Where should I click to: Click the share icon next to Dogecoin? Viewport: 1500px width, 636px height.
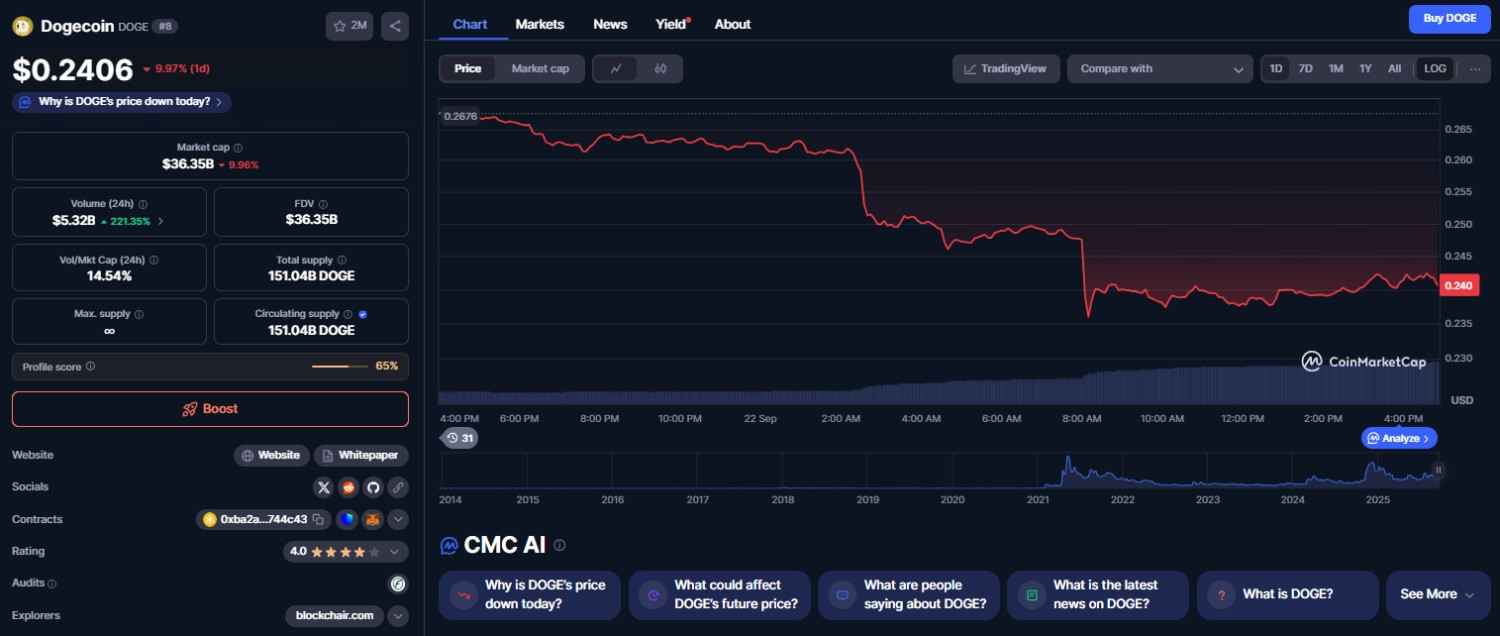point(395,26)
